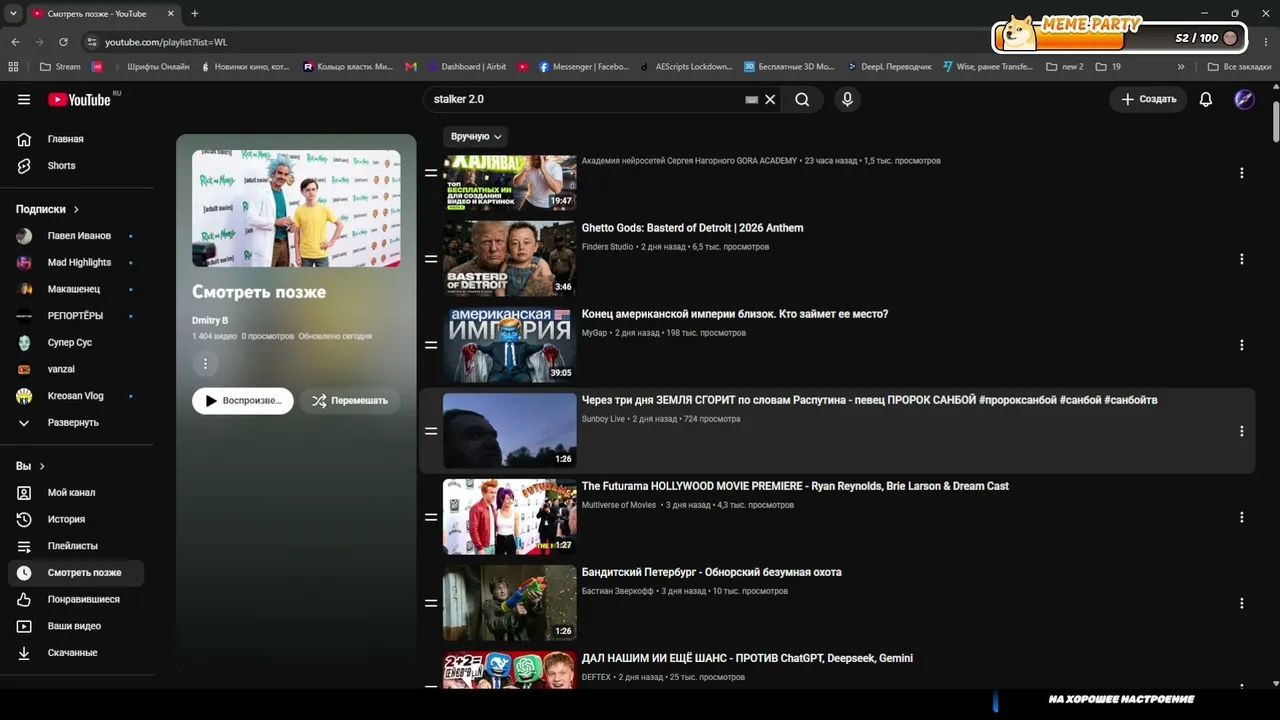This screenshot has width=1280, height=720.
Task: Run search with the magnifier button
Action: click(x=802, y=100)
